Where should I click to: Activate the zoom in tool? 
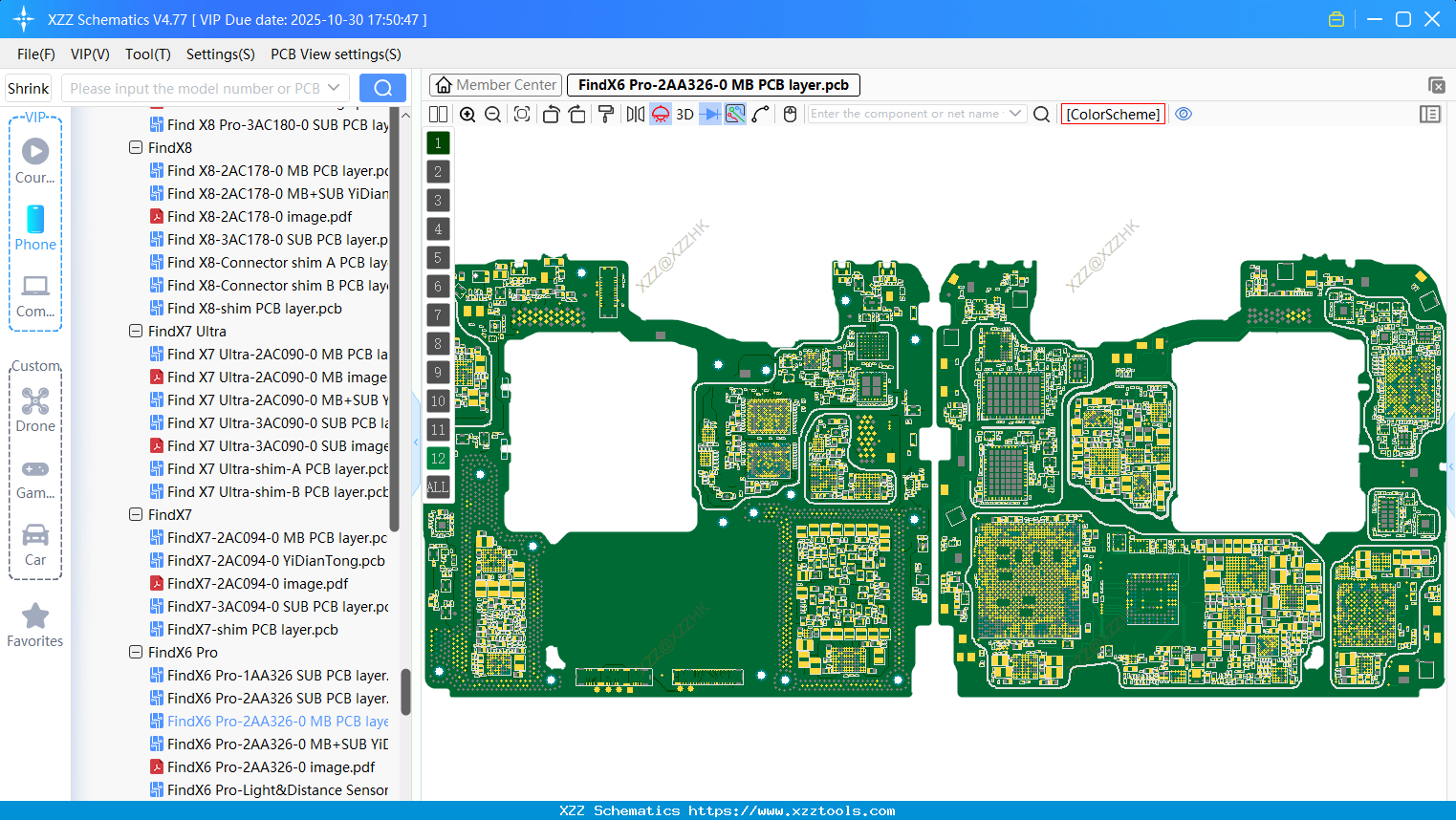coord(467,114)
